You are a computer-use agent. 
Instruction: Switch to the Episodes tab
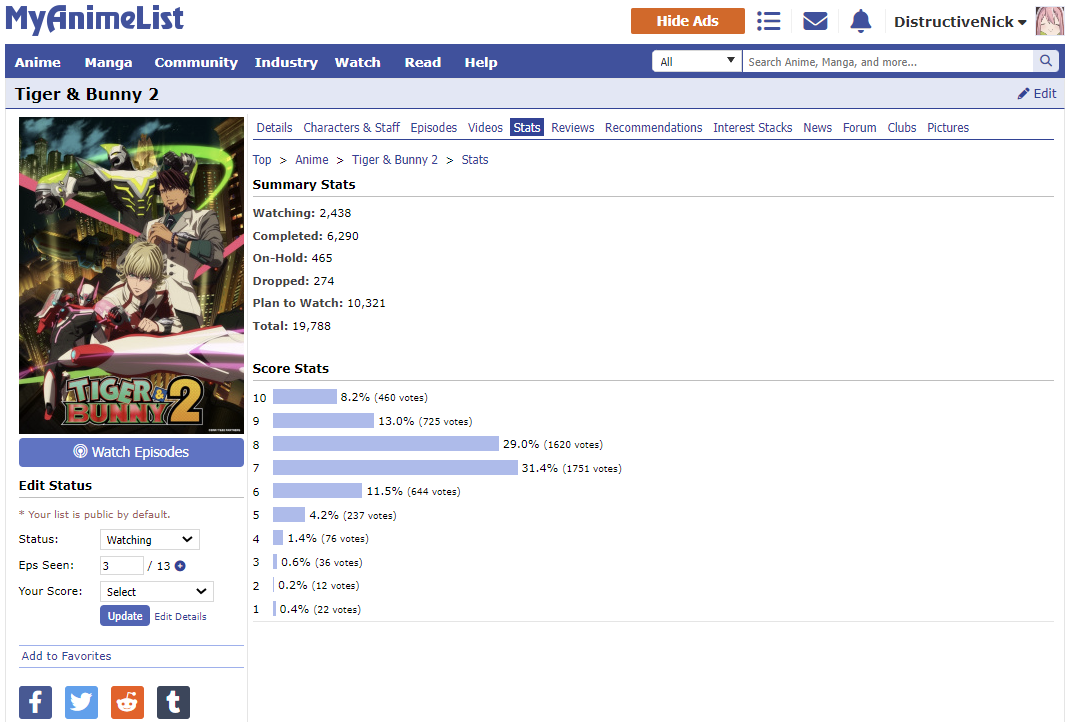433,128
